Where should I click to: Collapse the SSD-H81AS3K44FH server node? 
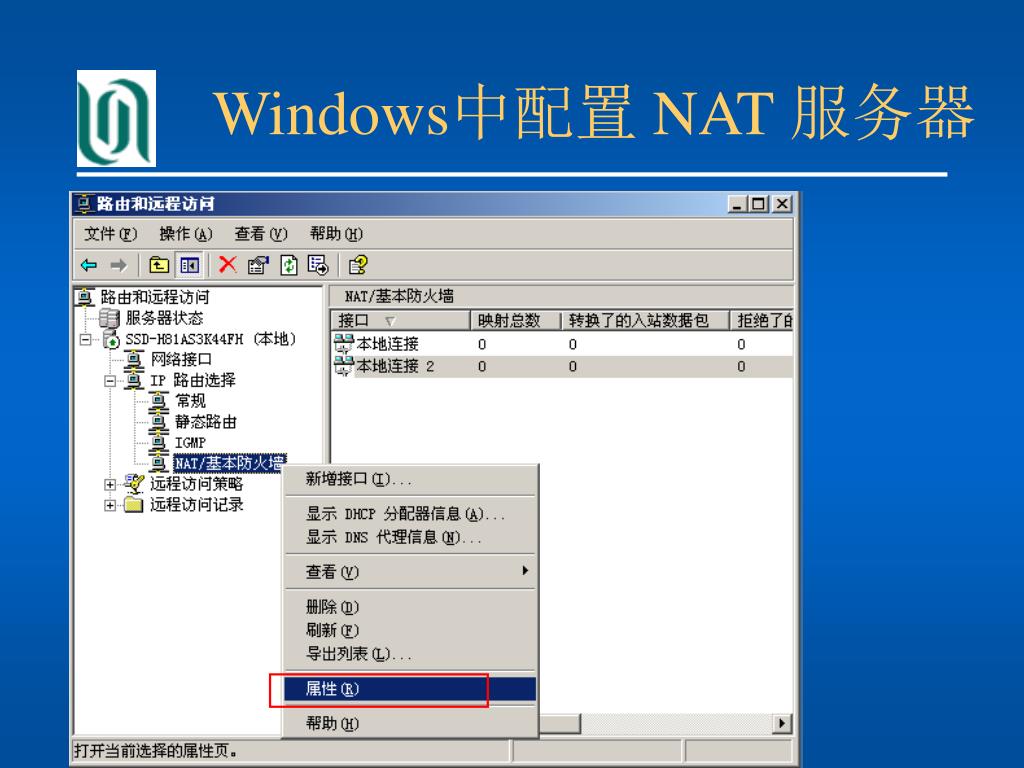point(85,340)
